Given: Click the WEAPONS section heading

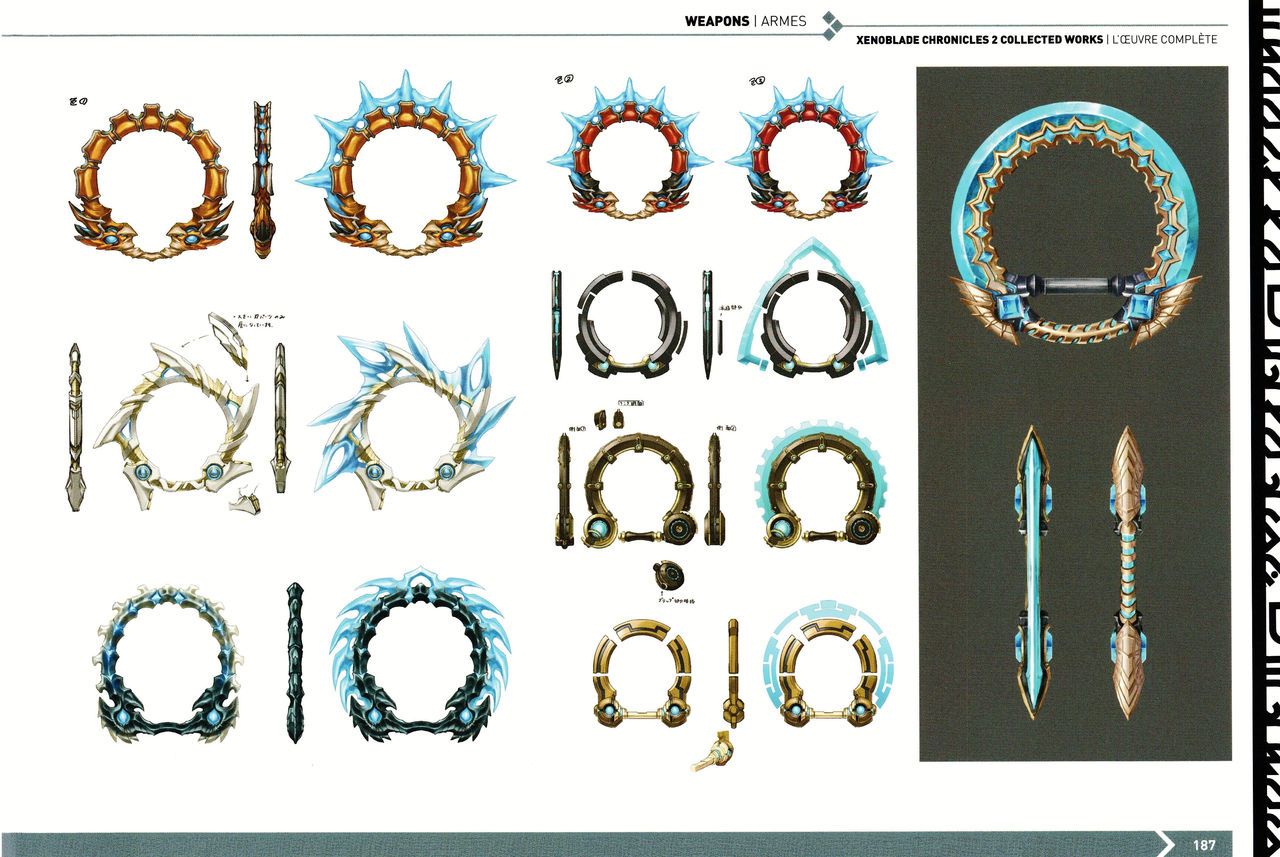Looking at the screenshot, I should click(x=717, y=21).
